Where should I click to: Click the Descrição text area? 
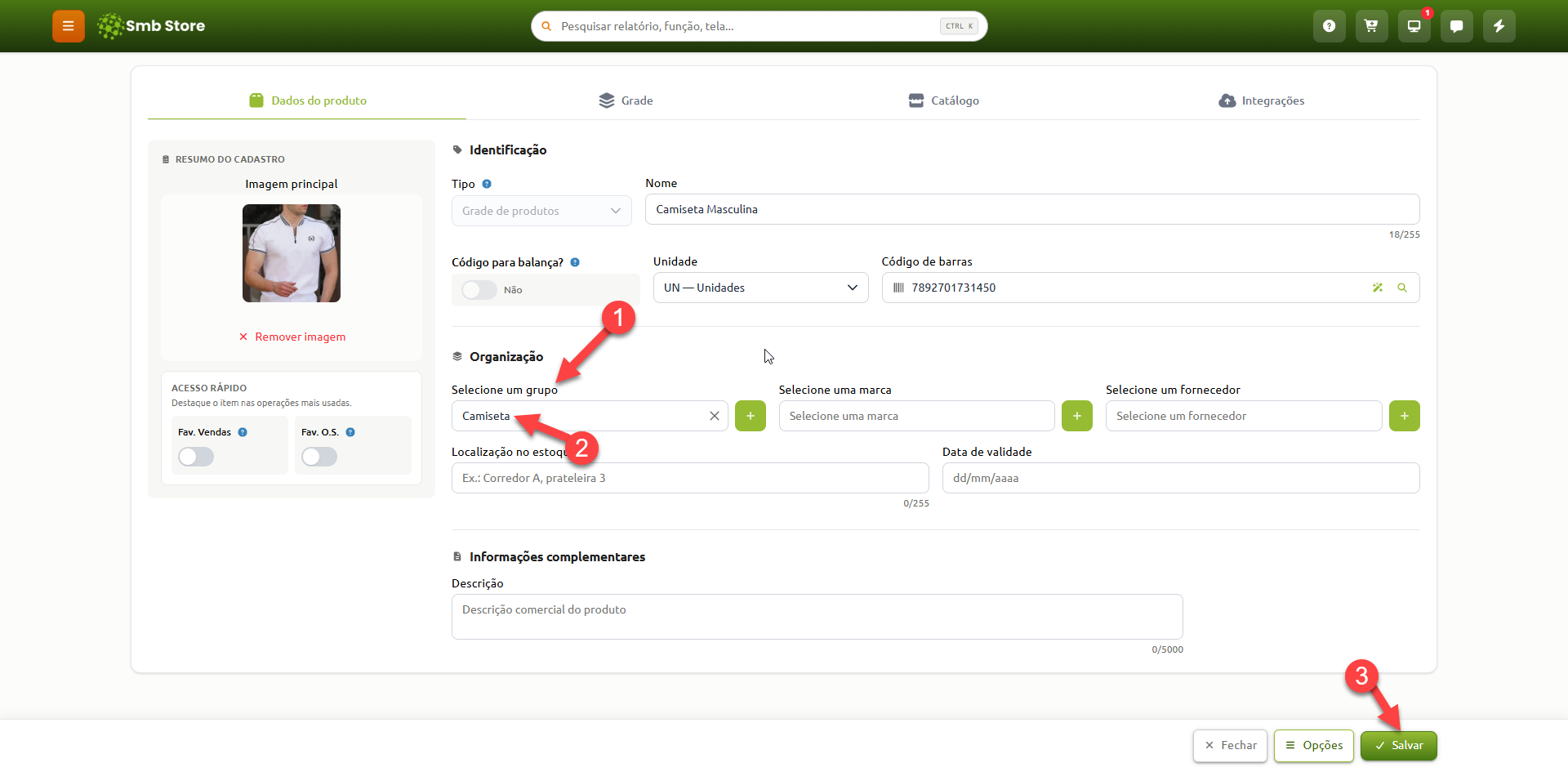pyautogui.click(x=817, y=617)
